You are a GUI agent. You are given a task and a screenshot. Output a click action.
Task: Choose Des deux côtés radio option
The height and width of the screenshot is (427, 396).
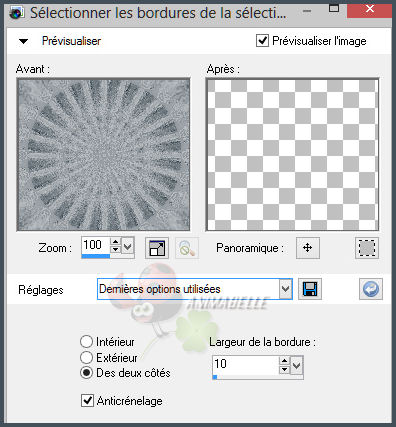point(86,373)
